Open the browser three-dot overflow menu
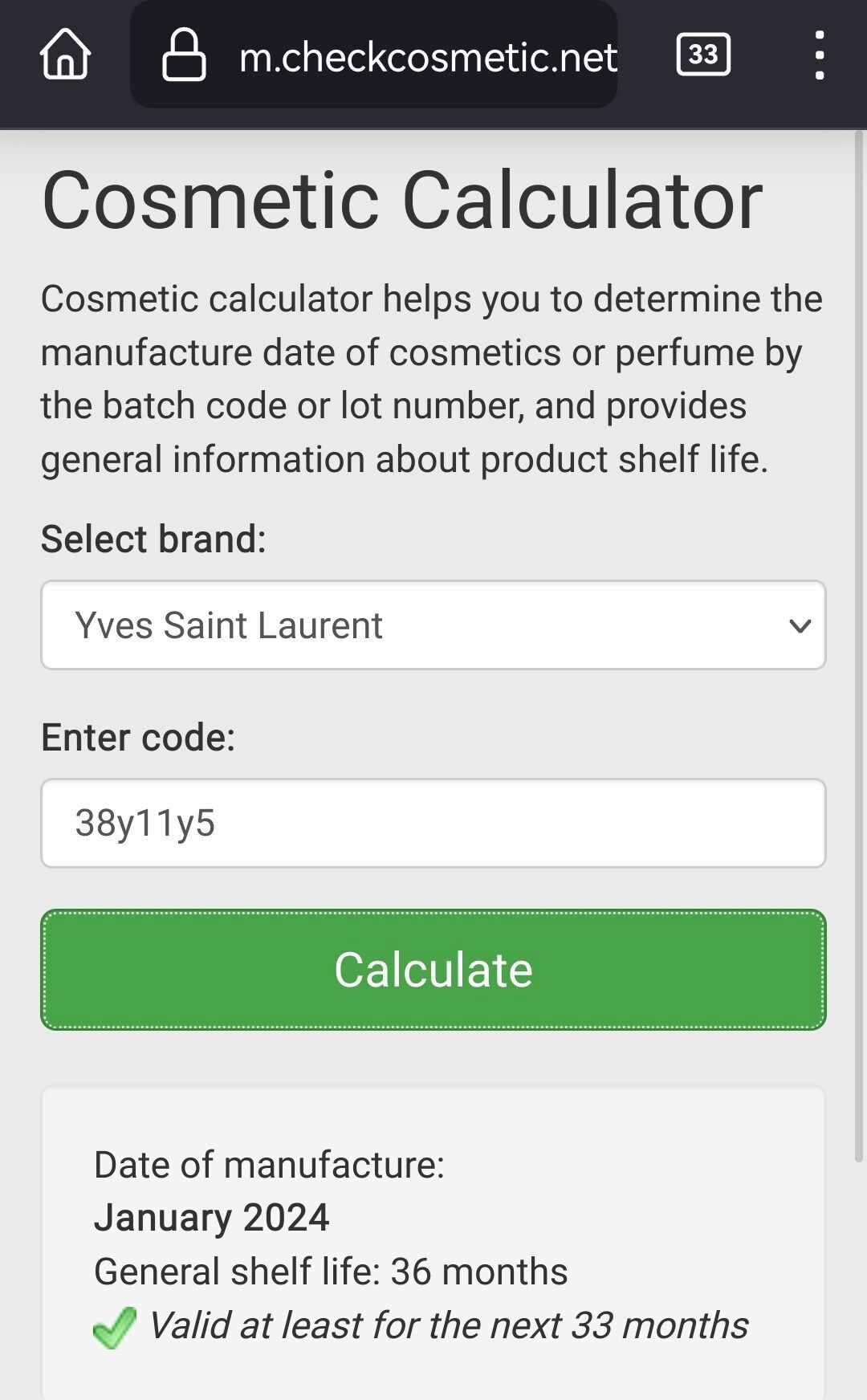This screenshot has width=867, height=1400. point(819,55)
